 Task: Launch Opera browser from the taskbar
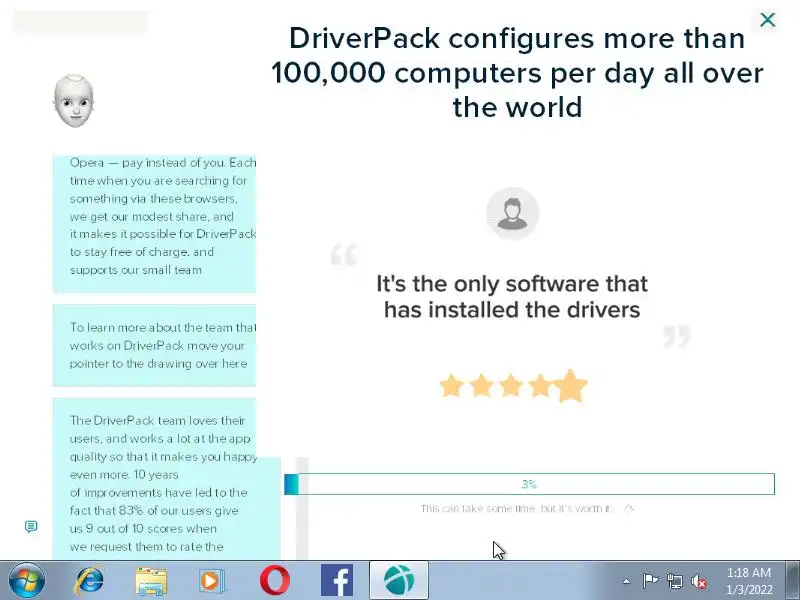tap(275, 580)
